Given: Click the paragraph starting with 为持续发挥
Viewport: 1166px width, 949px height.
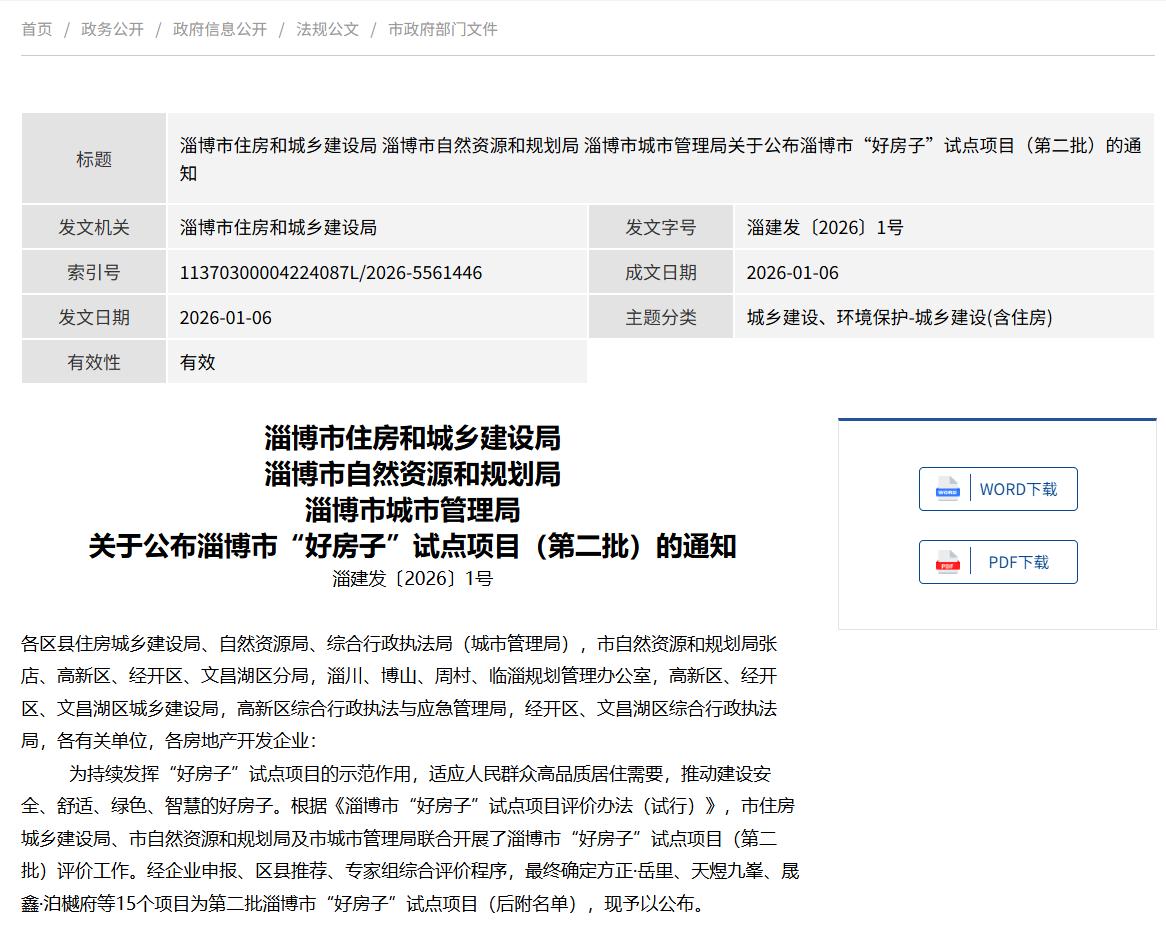Looking at the screenshot, I should tap(410, 839).
